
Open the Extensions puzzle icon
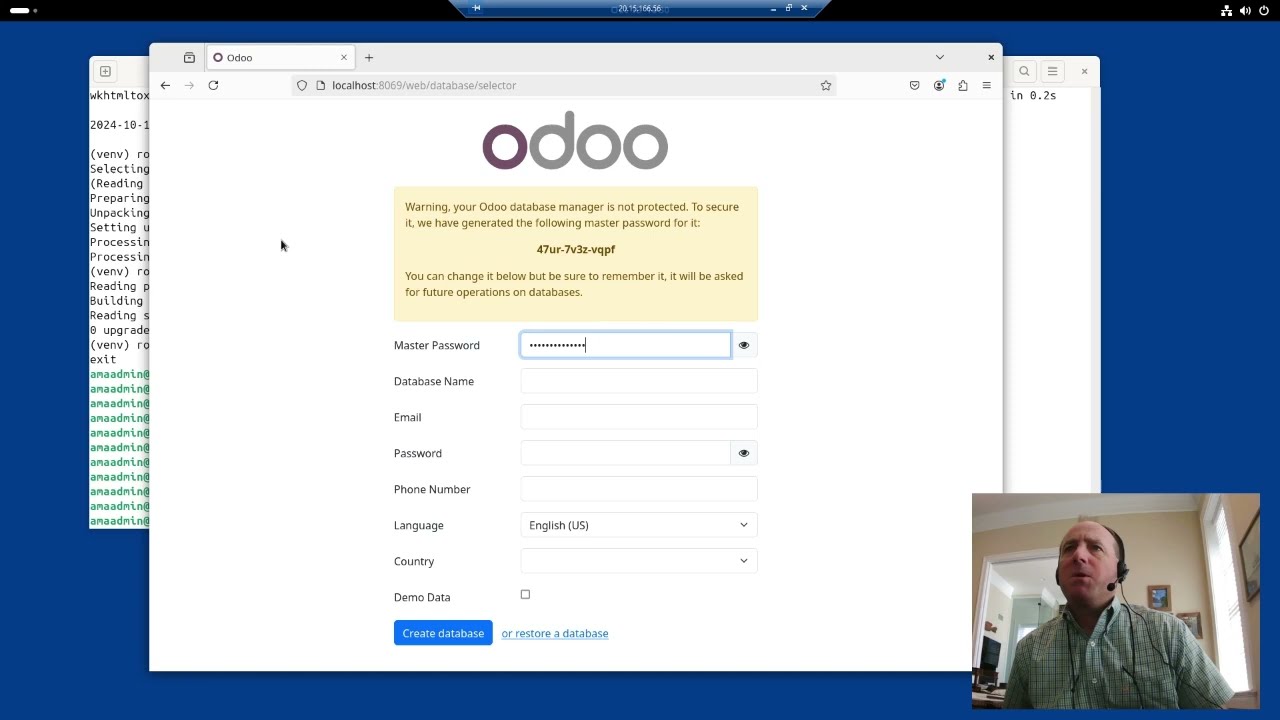(962, 85)
